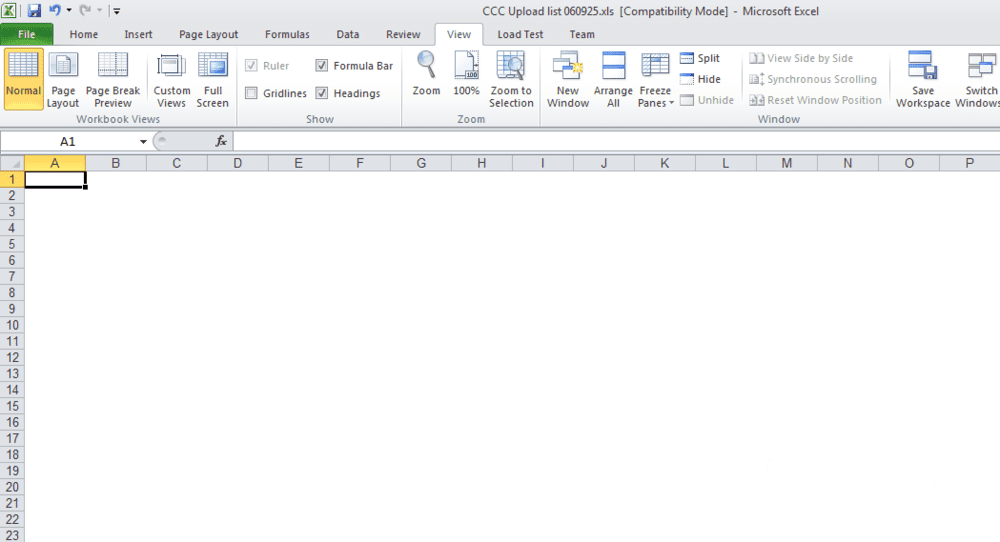Switch to the Home tab
Screen dimensions: 1000x542
(x=84, y=34)
